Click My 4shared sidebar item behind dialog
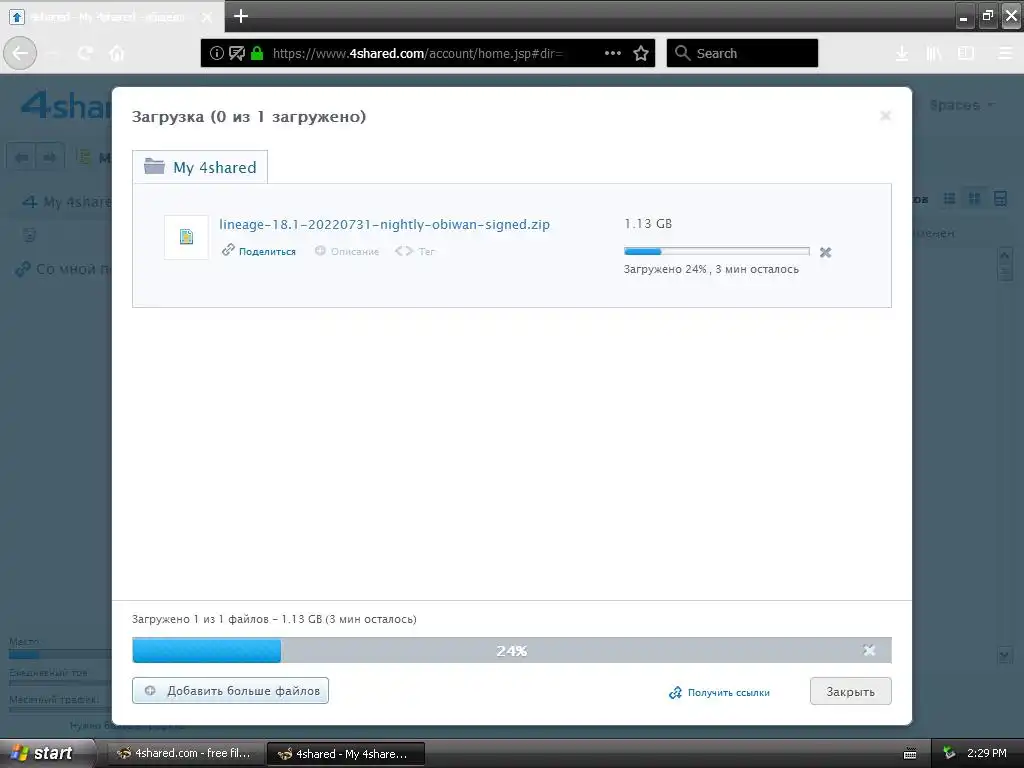This screenshot has width=1024, height=768. (65, 202)
